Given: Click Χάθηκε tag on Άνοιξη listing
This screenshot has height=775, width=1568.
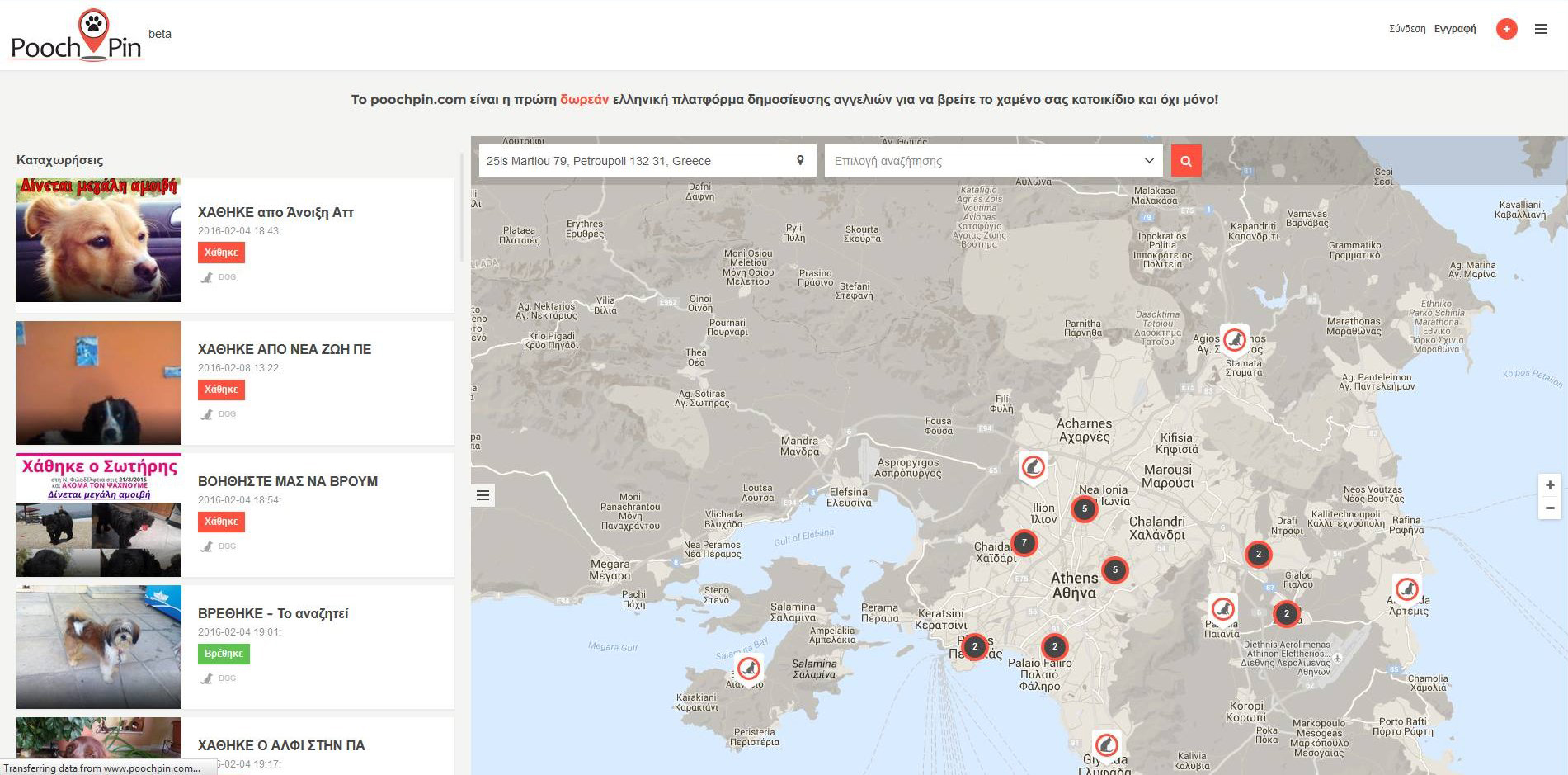Looking at the screenshot, I should [x=221, y=253].
